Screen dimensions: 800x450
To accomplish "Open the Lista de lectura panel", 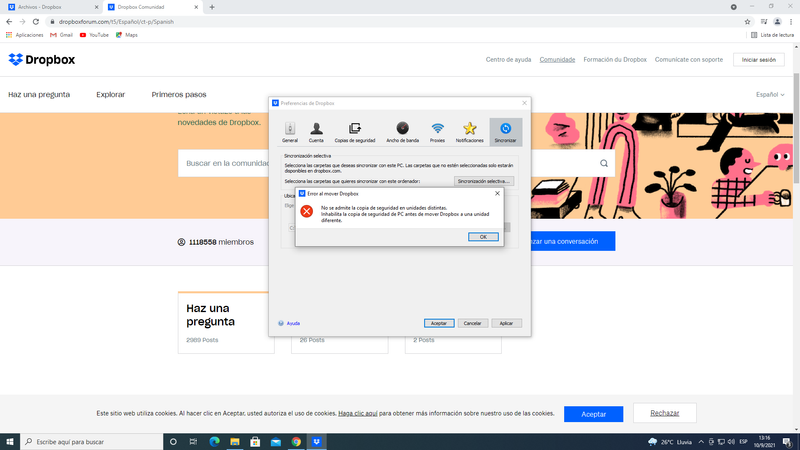I will (772, 35).
